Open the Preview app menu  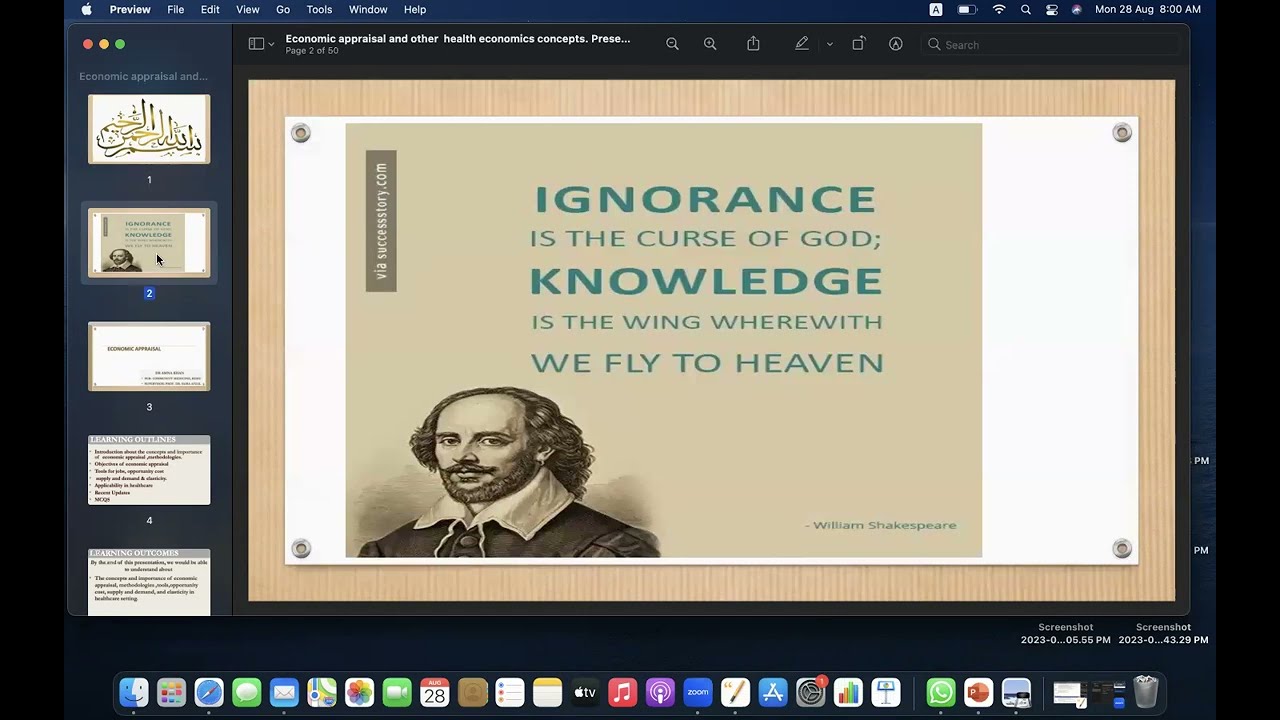[x=130, y=9]
